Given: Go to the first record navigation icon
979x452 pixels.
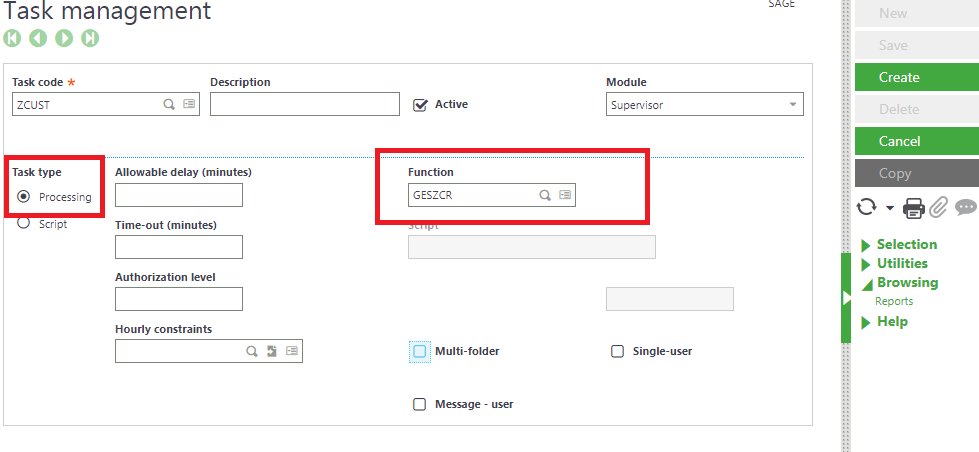Looking at the screenshot, I should pos(12,38).
